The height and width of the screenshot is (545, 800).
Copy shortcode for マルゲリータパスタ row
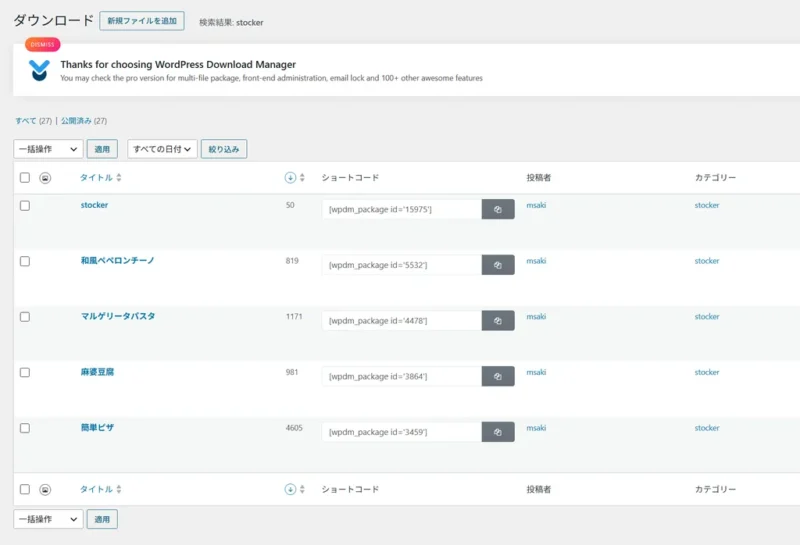point(497,320)
